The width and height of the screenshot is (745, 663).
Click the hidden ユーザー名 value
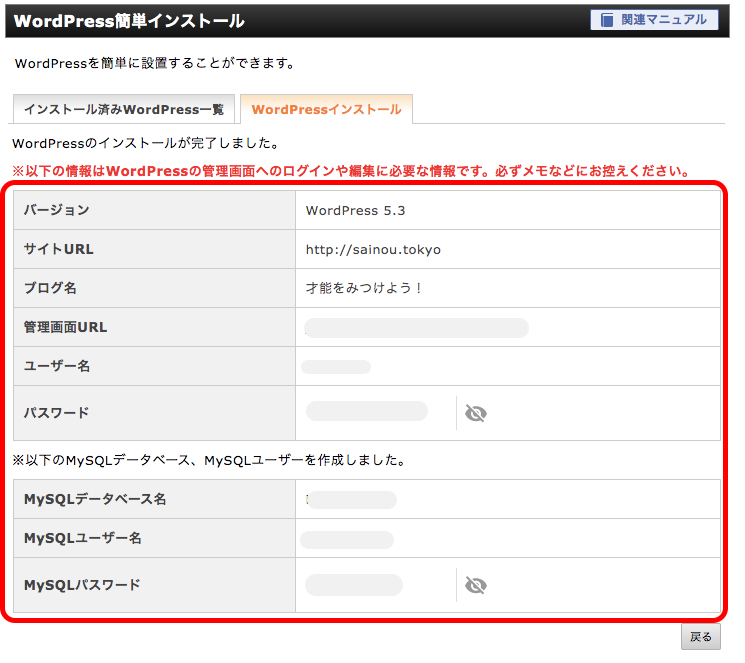tap(336, 367)
